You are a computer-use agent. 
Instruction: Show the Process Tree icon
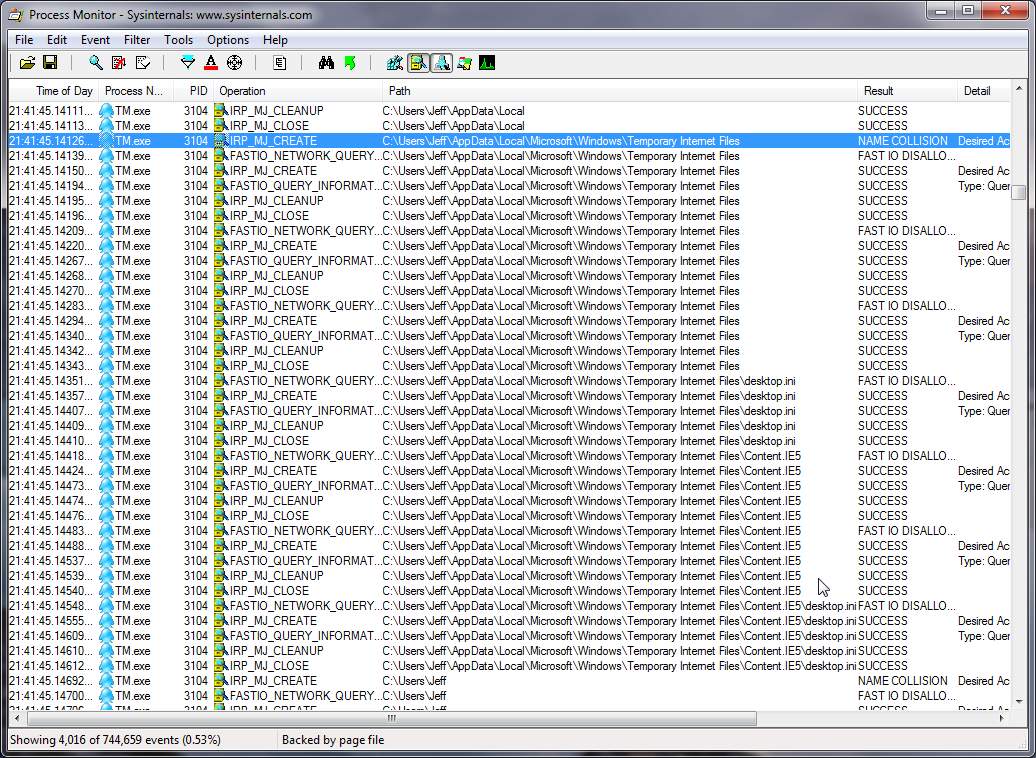point(279,63)
